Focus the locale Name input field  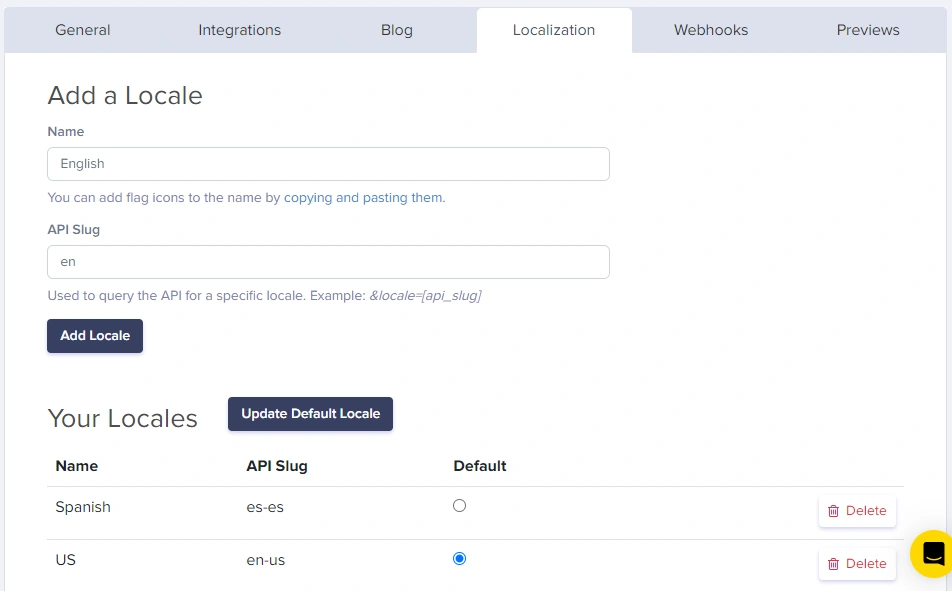click(328, 164)
